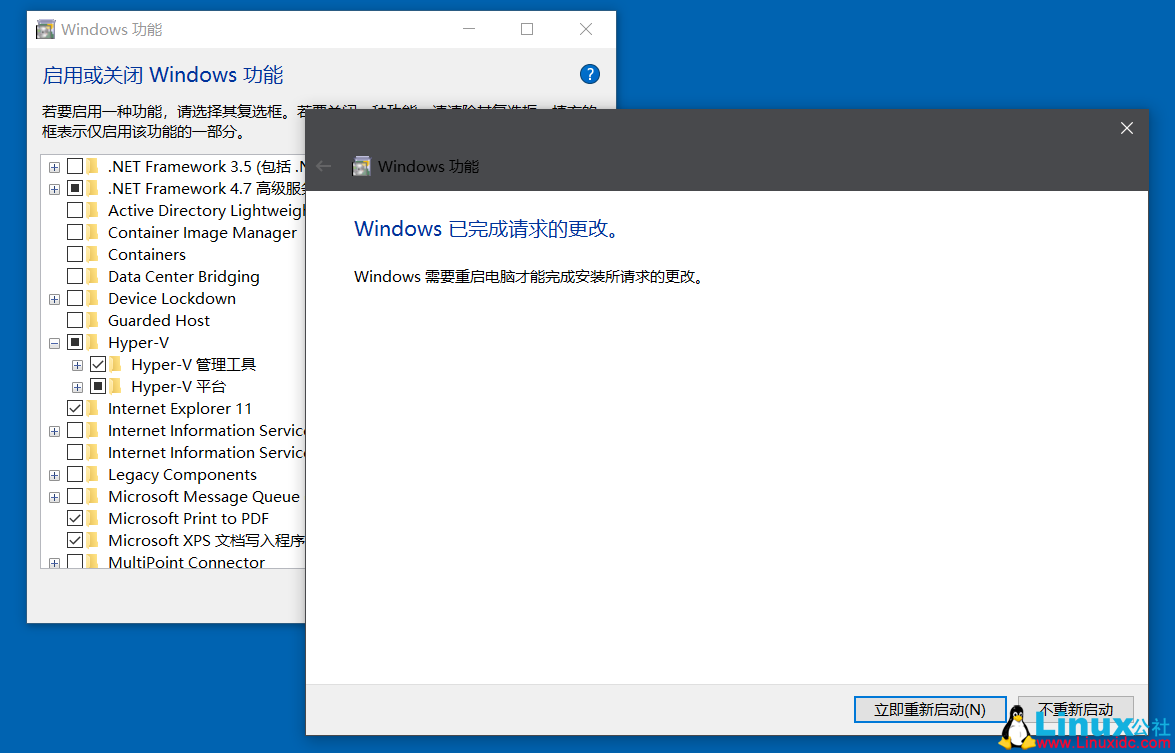Toggle the .NET Framework 4.7 checkbox
This screenshot has width=1175, height=753.
tap(75, 189)
